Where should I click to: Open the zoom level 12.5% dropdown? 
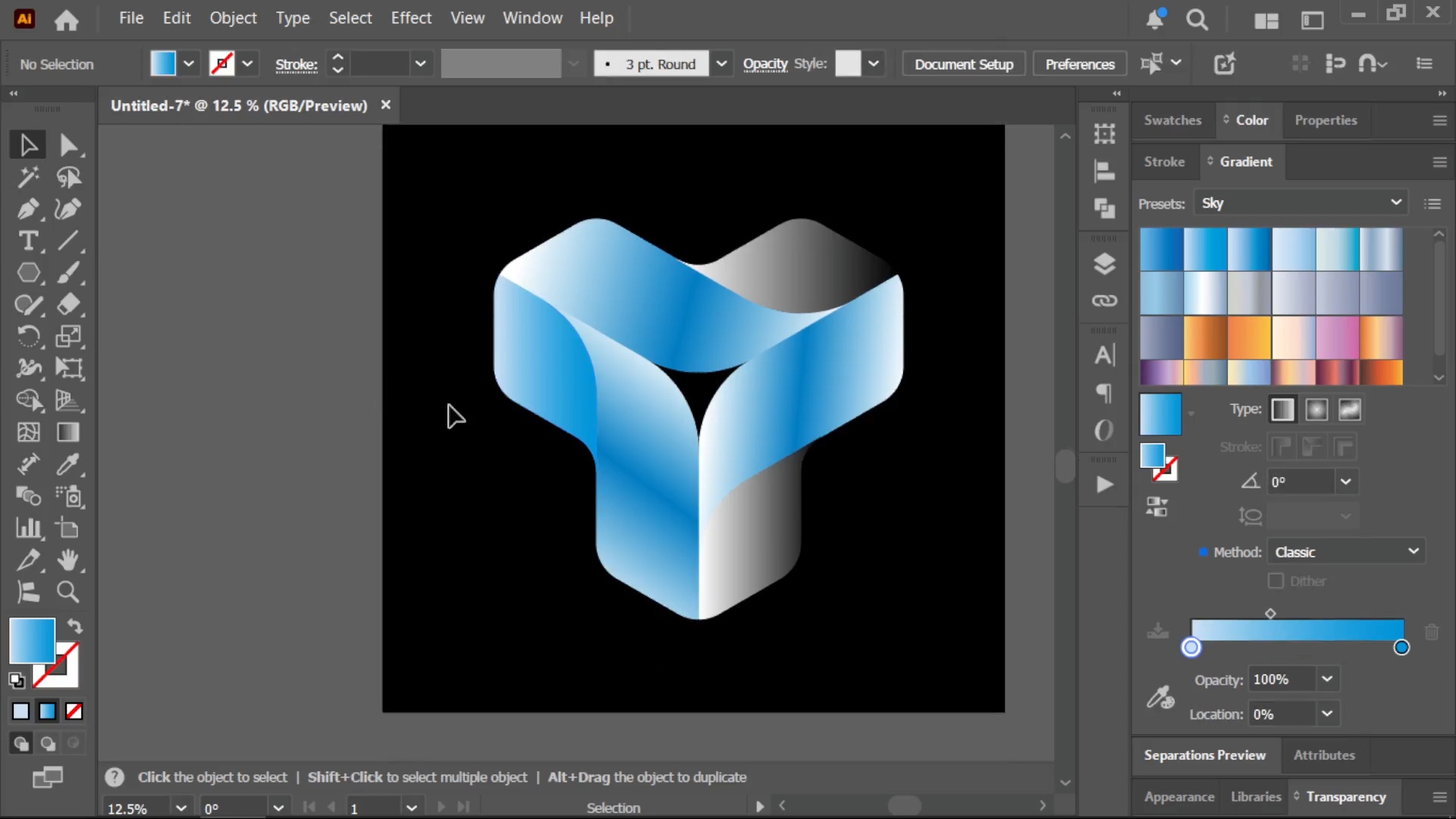180,808
